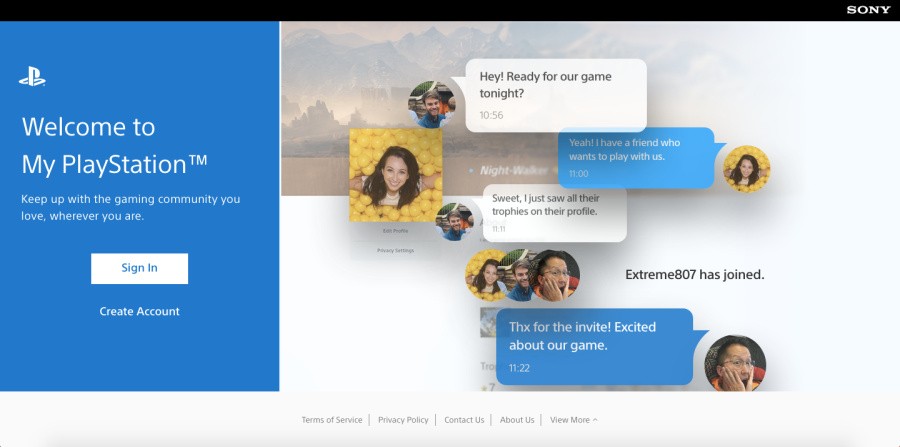Screen dimensions: 900x447
Task: Click the 'Extreme807 has joined.' text
Action: pos(695,274)
